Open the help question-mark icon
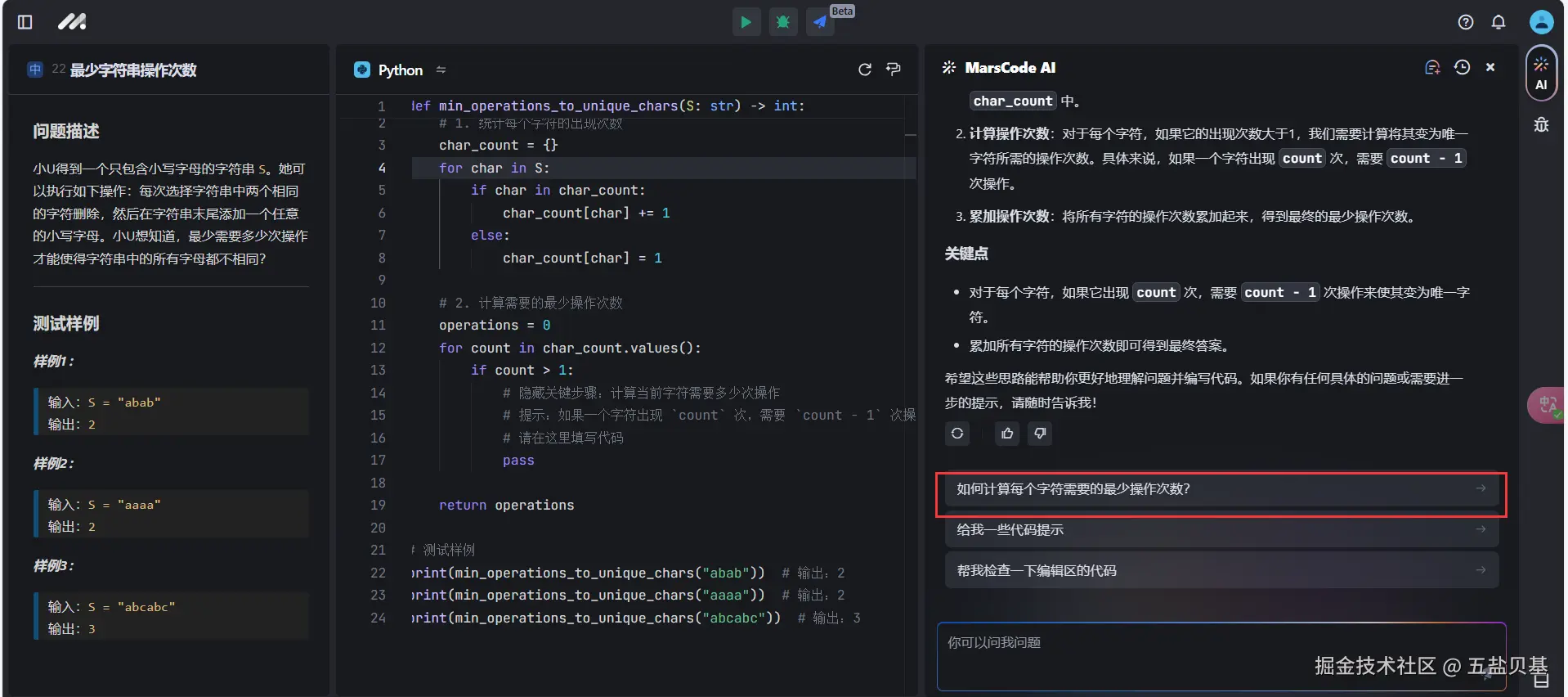The image size is (1568, 697). tap(1466, 22)
